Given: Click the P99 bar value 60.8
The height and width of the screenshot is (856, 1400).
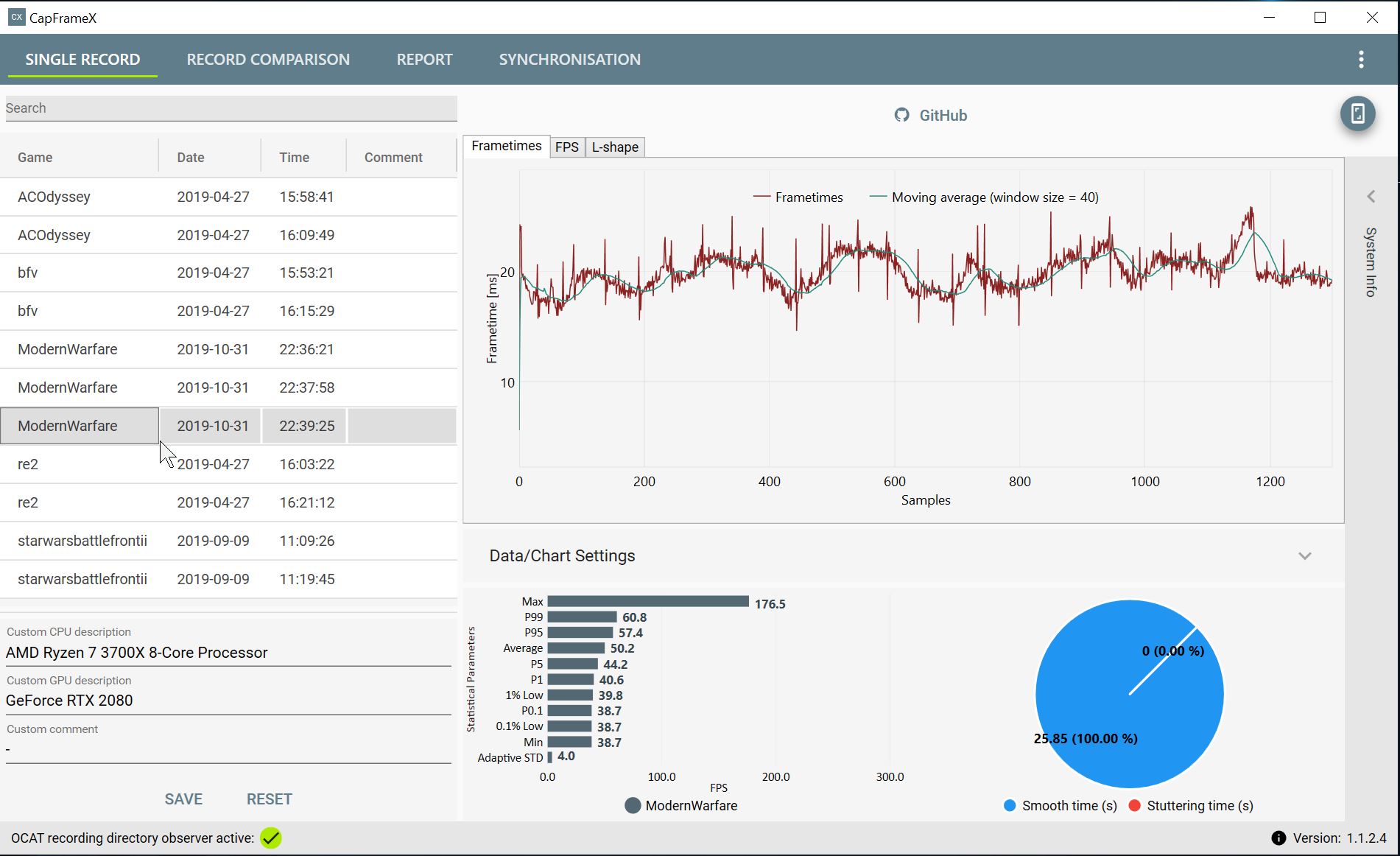Looking at the screenshot, I should tap(634, 617).
